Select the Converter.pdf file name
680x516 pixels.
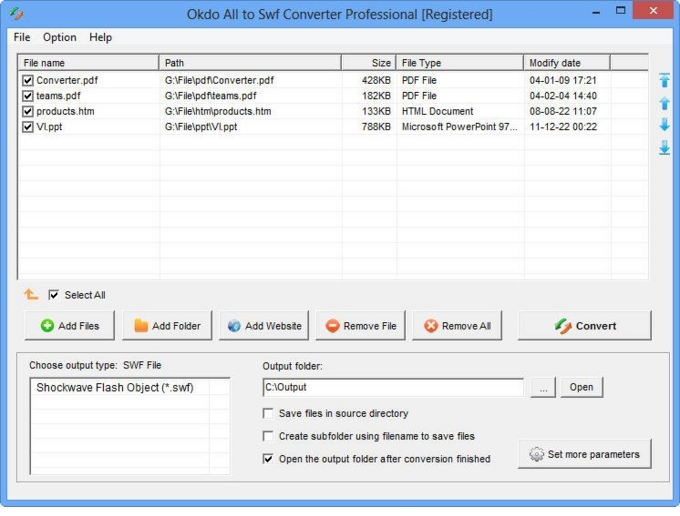pyautogui.click(x=67, y=80)
